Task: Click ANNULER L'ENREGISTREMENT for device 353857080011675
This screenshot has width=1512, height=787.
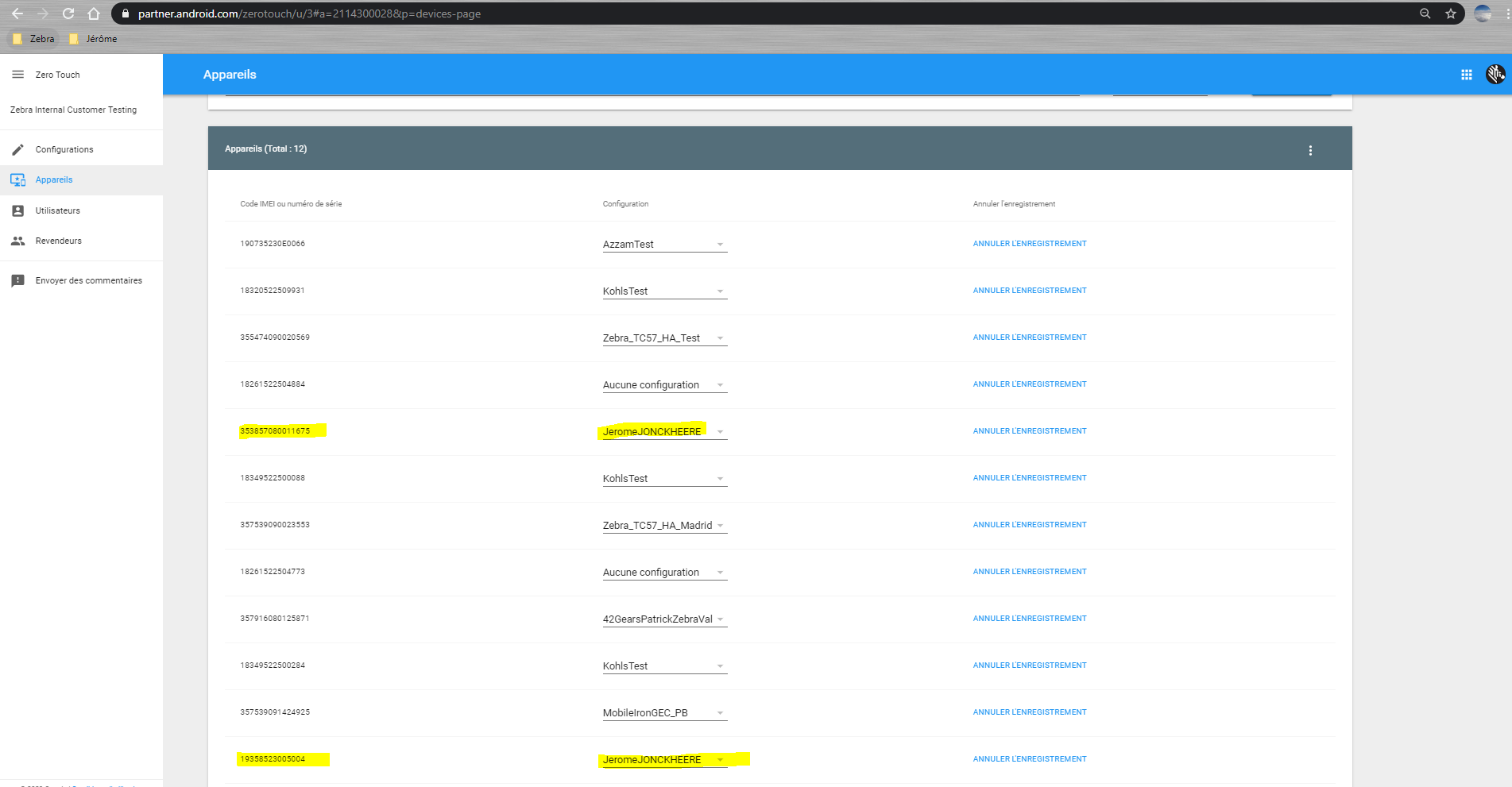Action: point(1029,430)
